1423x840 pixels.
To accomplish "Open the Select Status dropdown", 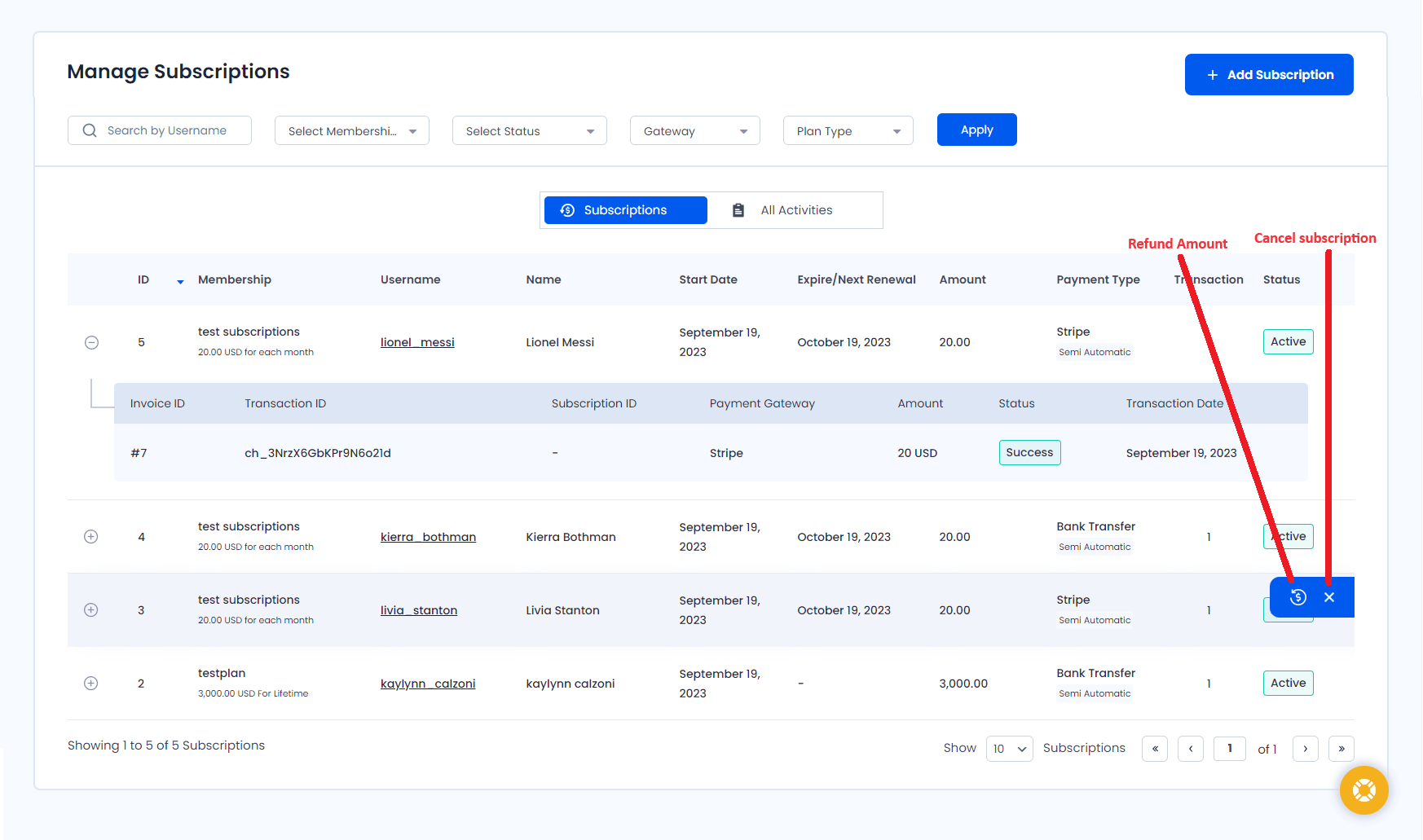I will 529,131.
